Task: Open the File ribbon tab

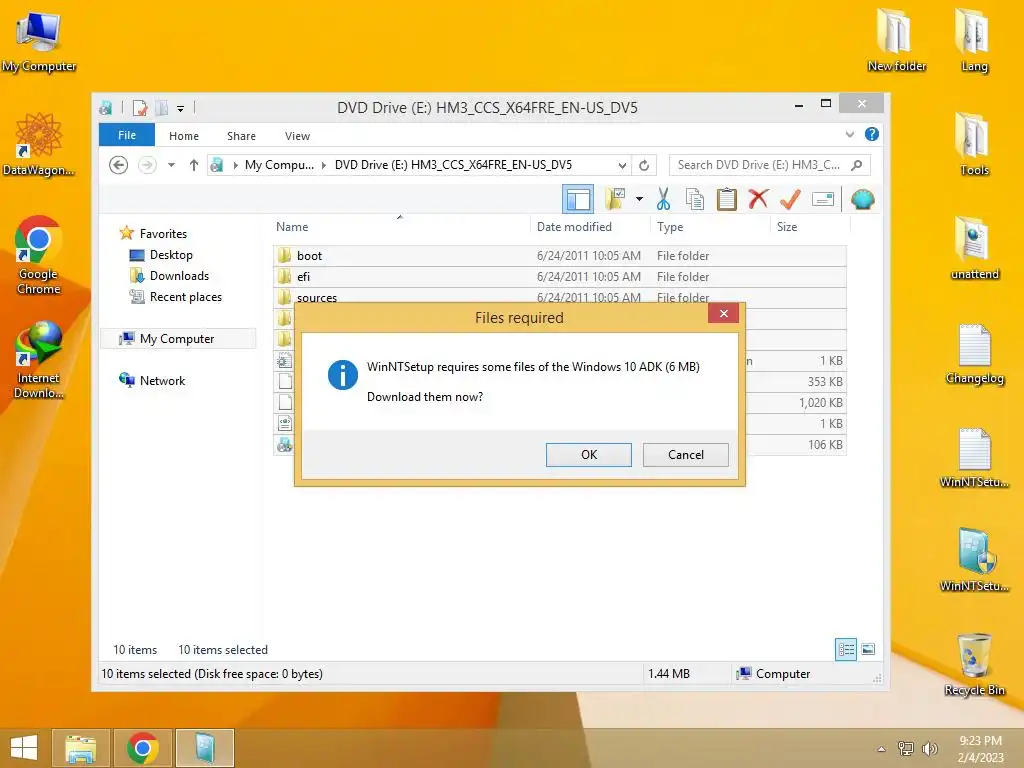Action: tap(127, 135)
